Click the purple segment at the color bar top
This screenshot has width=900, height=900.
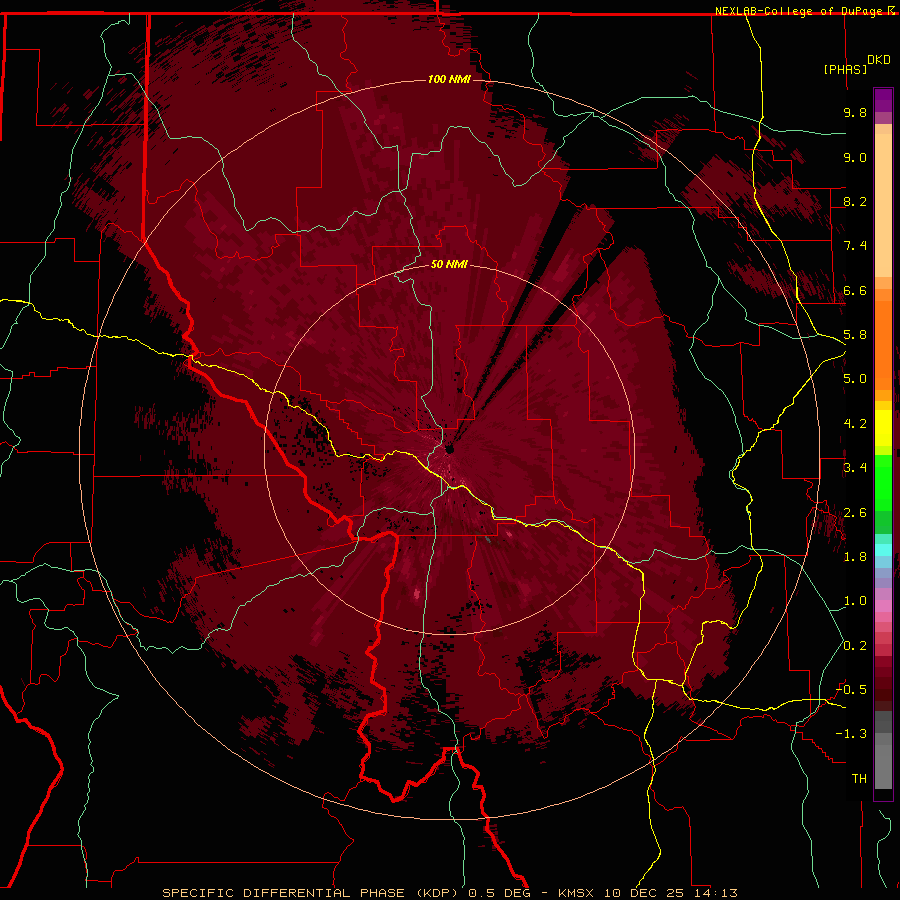click(883, 100)
